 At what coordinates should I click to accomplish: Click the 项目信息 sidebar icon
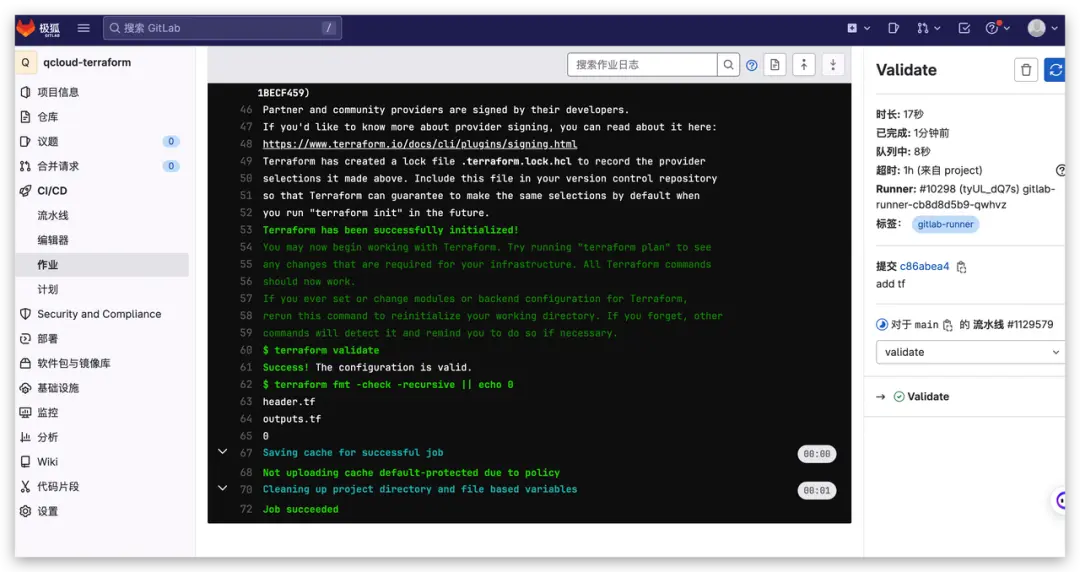click(x=25, y=92)
